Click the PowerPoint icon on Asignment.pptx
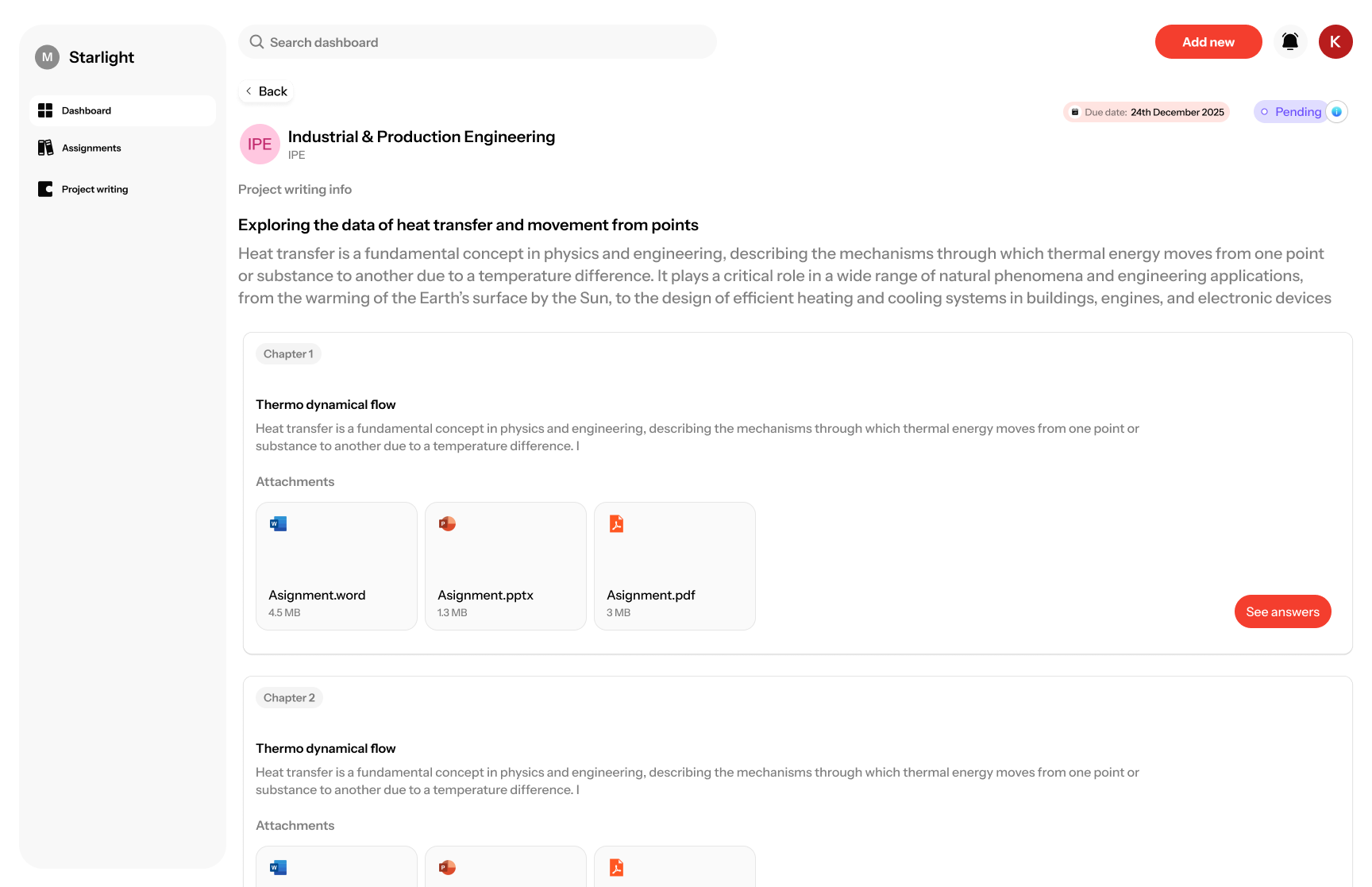The image size is (1372, 887). [x=447, y=524]
